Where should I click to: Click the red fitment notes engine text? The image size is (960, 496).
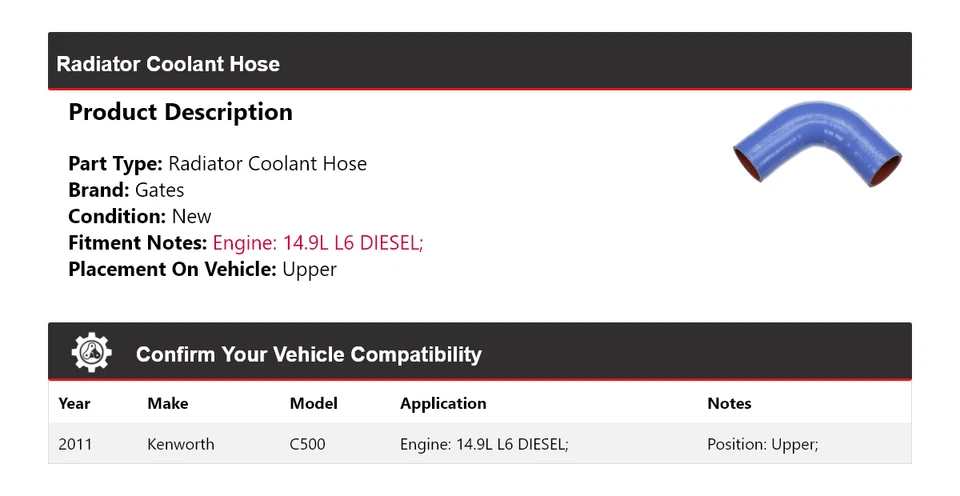pos(318,243)
